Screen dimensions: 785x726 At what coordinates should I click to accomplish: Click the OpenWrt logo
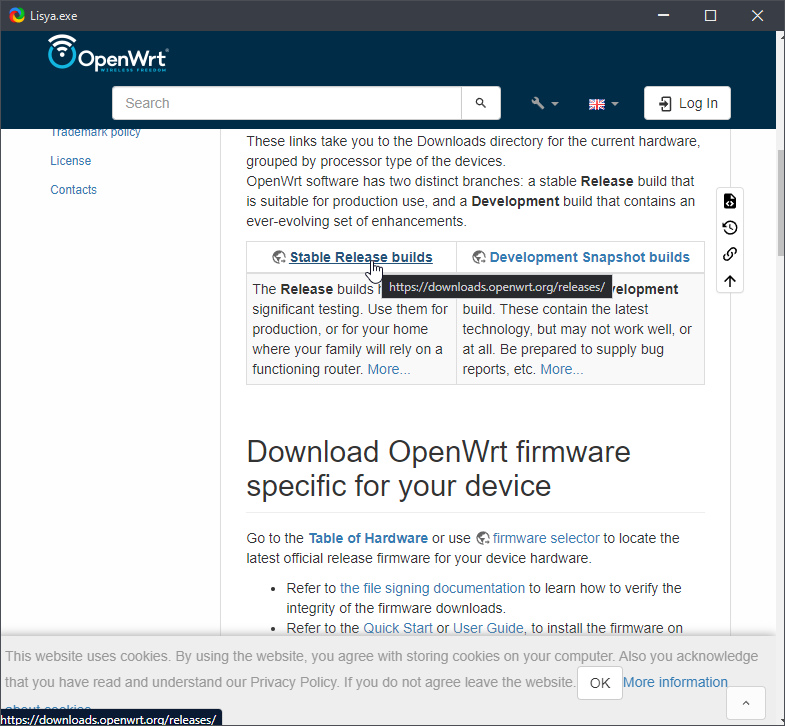pos(108,54)
